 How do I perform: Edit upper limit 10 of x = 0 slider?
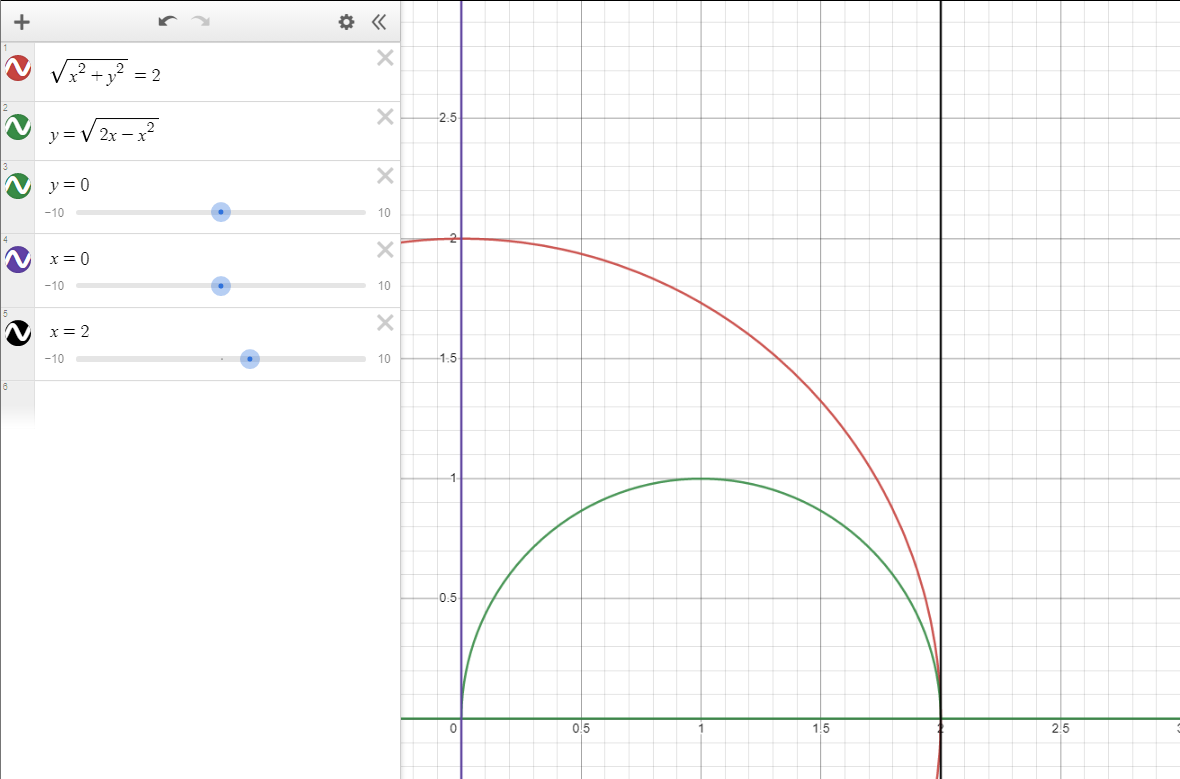point(385,286)
